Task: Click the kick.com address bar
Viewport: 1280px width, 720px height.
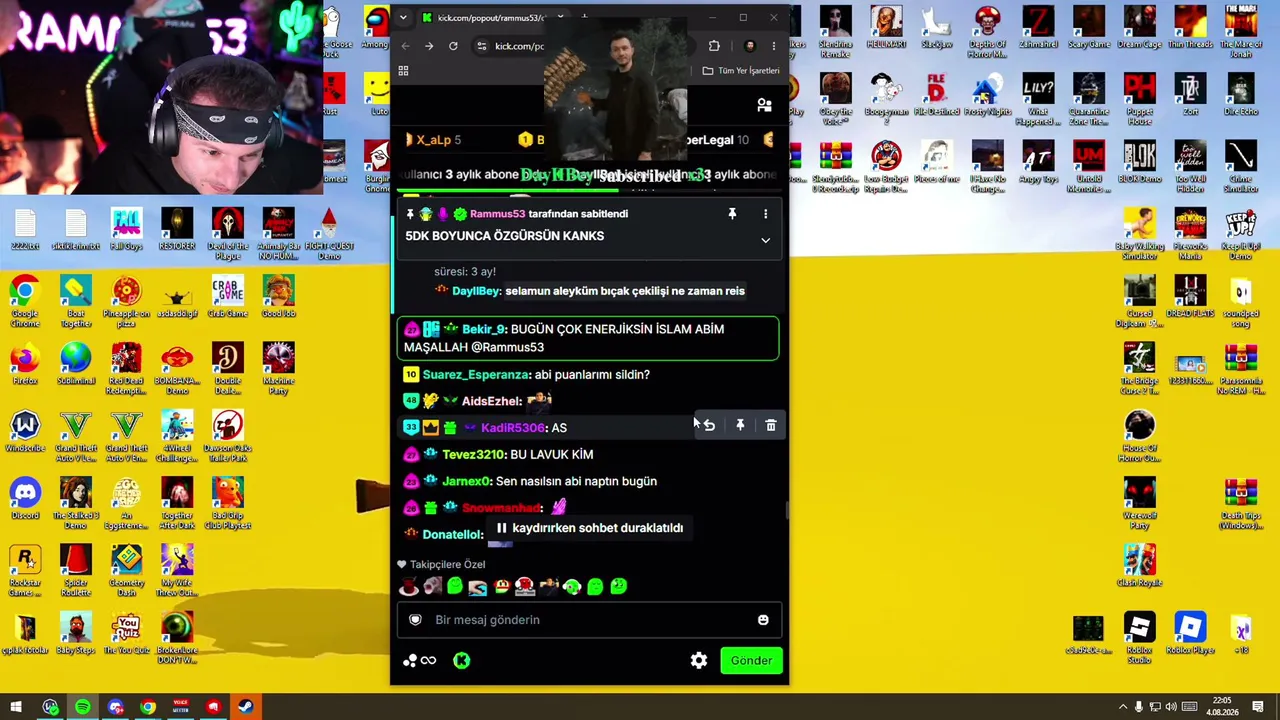Action: click(x=582, y=46)
